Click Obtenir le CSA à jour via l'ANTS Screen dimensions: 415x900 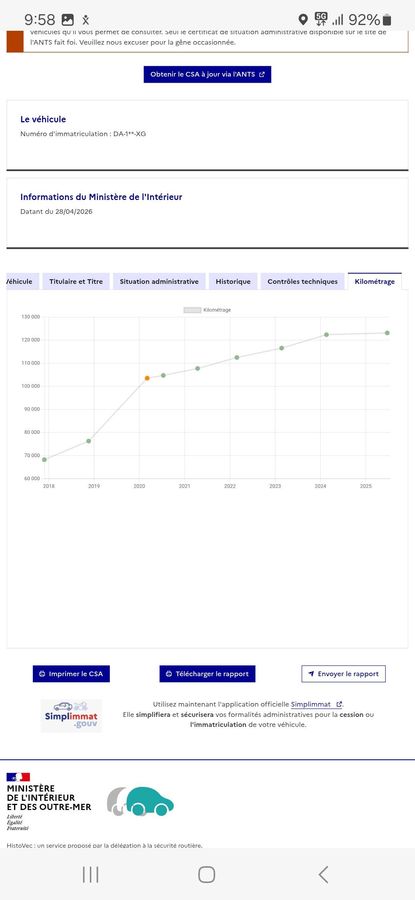[207, 75]
